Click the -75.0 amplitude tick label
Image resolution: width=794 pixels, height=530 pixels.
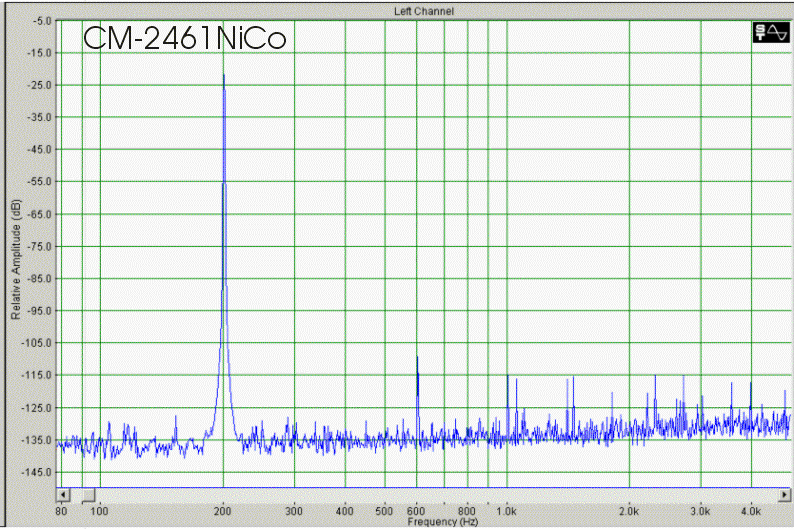point(39,246)
